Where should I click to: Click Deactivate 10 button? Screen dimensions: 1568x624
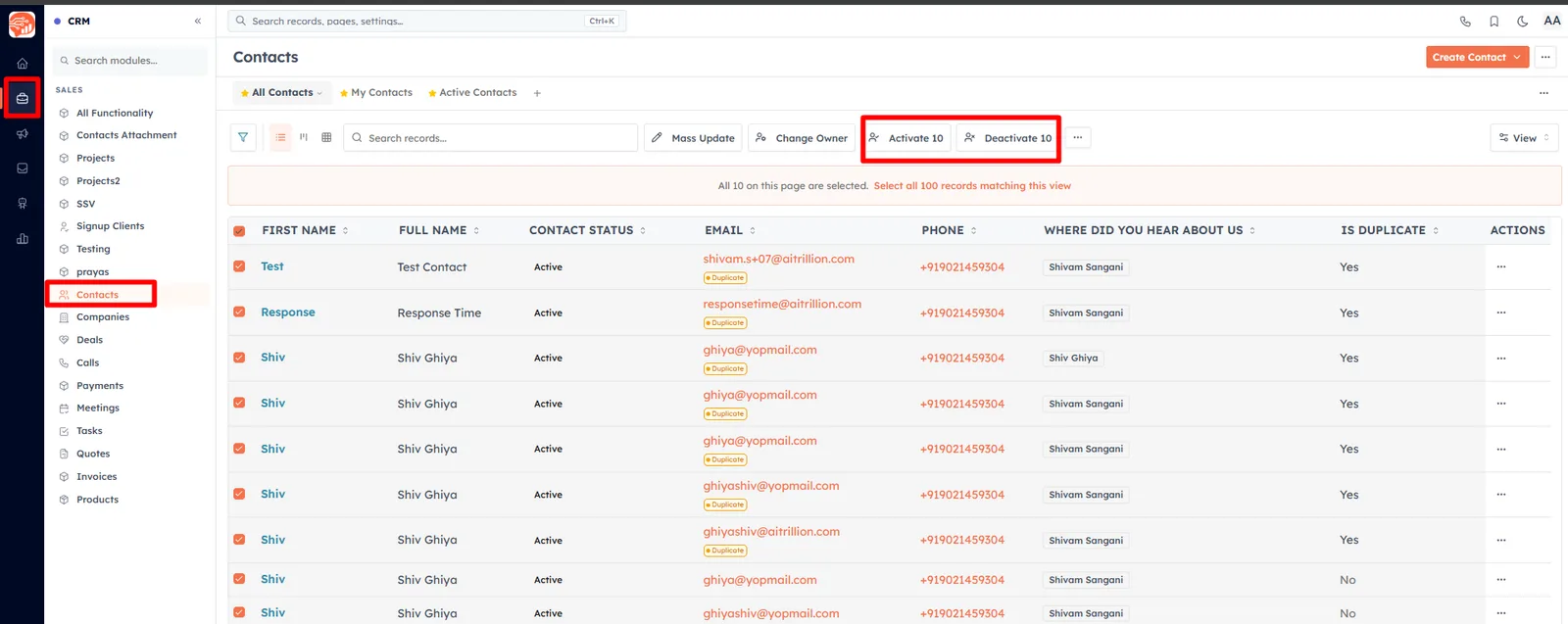(1008, 138)
